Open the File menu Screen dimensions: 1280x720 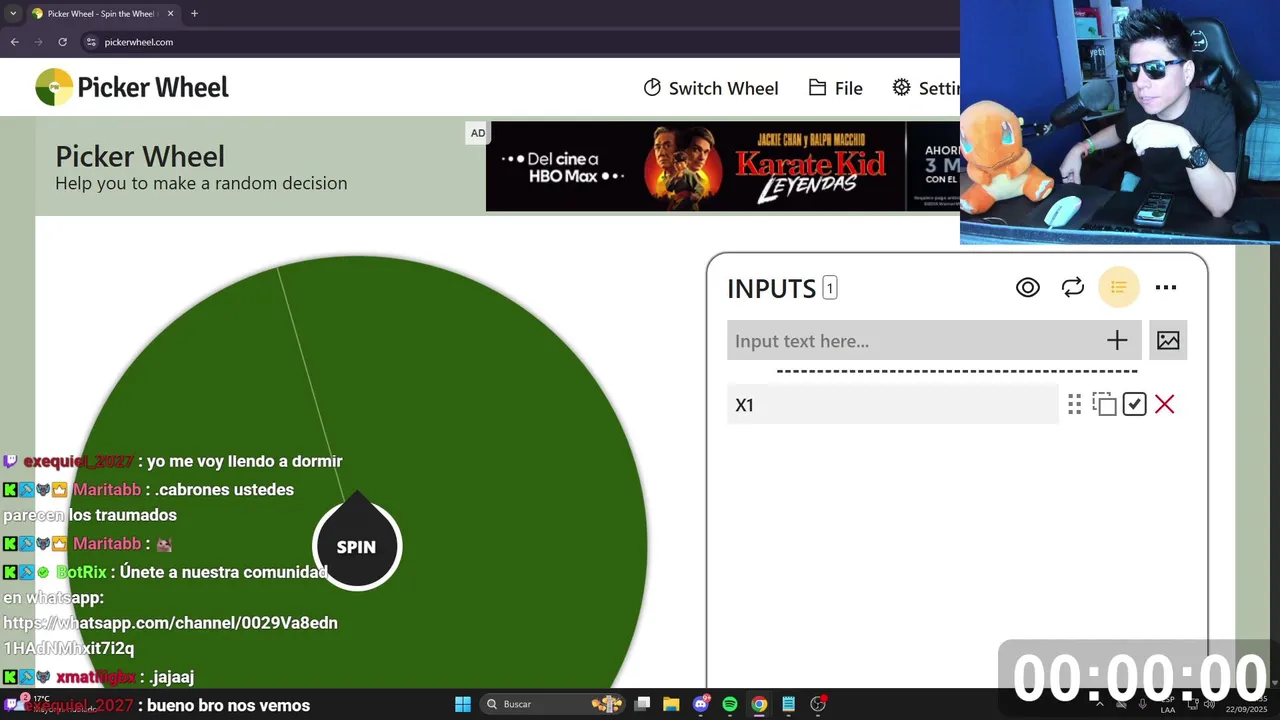click(x=835, y=88)
